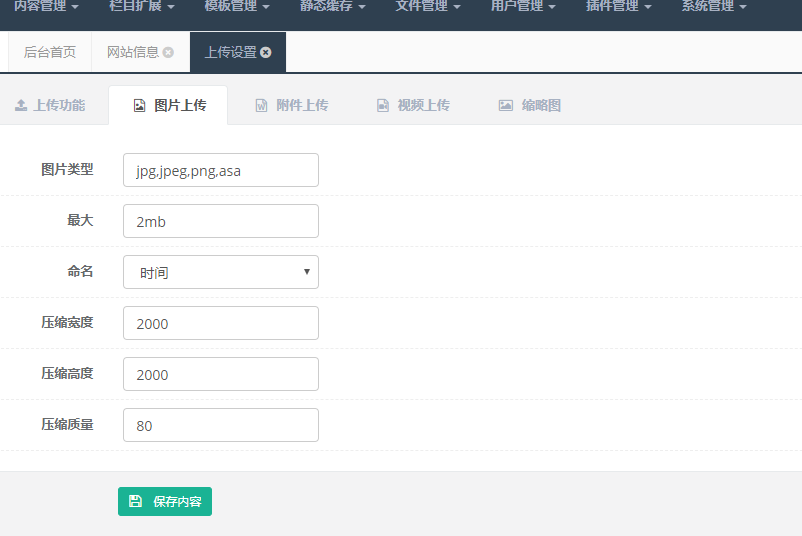Click the document icon beside 附件上传

tap(261, 105)
